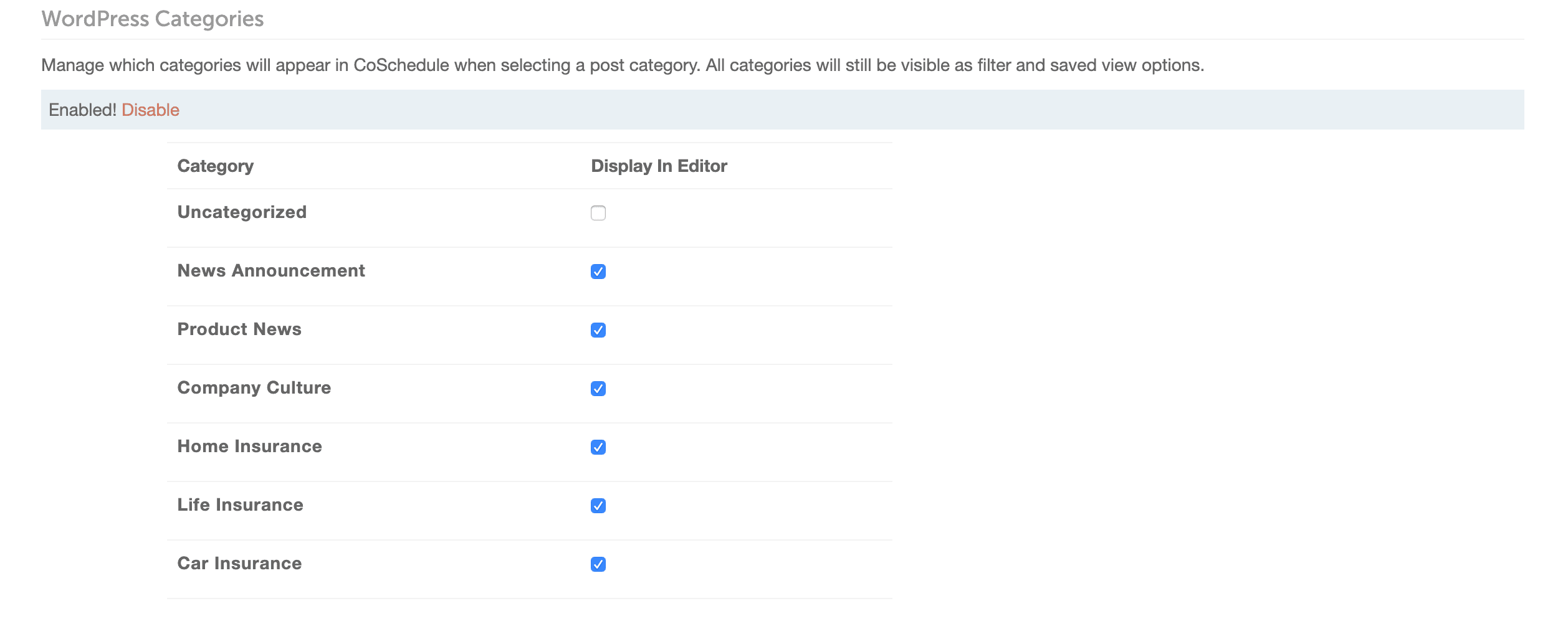This screenshot has width=1568, height=639.
Task: Click the WordPress Categories section heading
Action: (153, 19)
